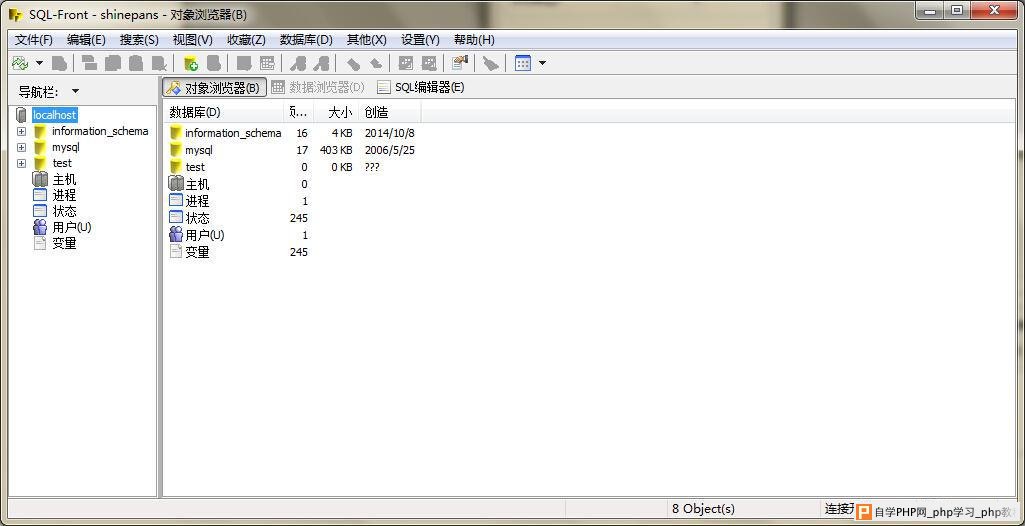1025x526 pixels.
Task: Click the localhost server icon in tree
Action: tap(21, 115)
